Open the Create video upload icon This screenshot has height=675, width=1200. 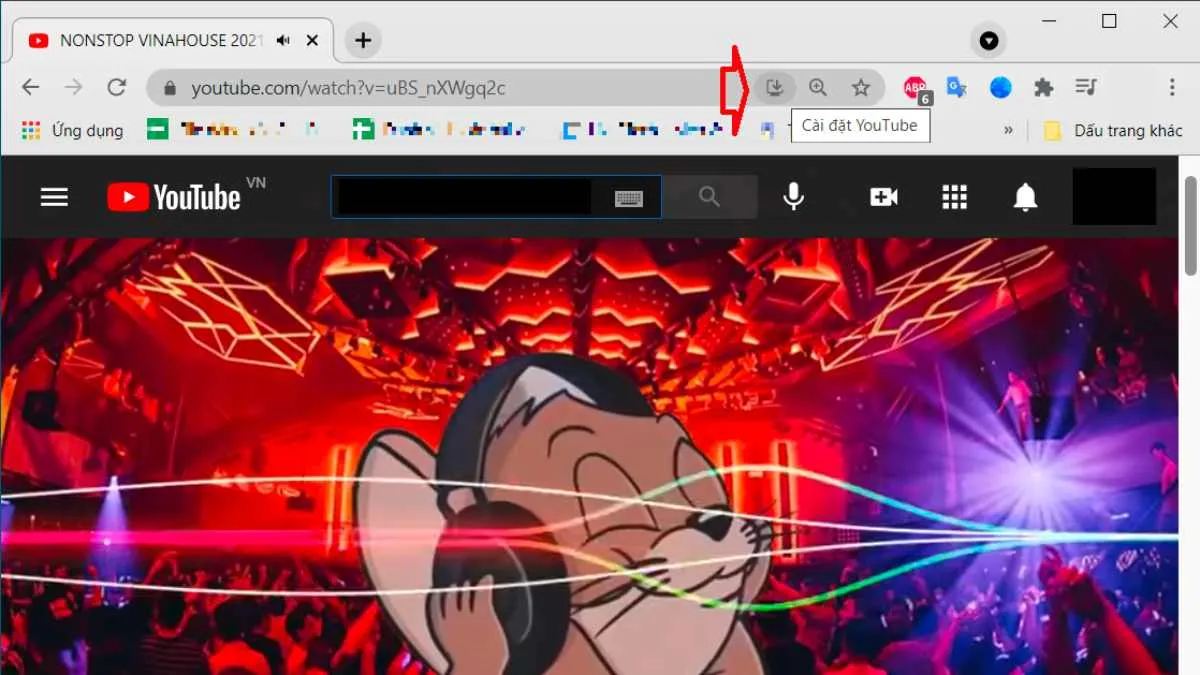pos(882,196)
